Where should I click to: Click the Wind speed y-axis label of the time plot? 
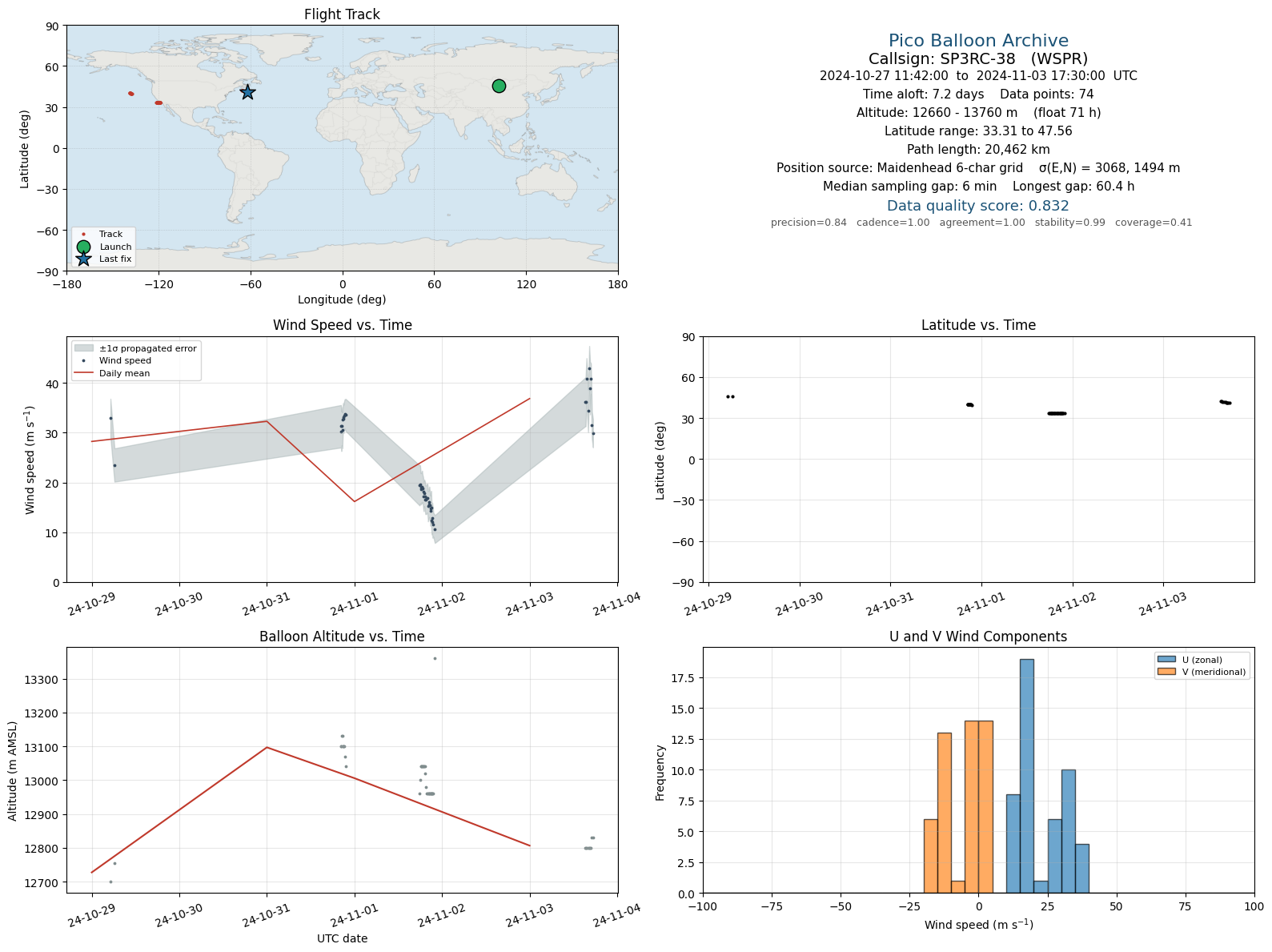[x=30, y=460]
